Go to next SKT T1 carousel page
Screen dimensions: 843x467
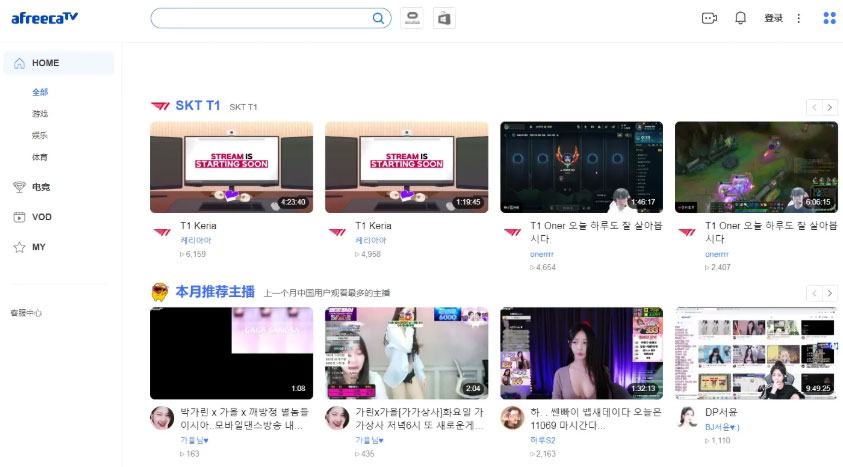click(830, 107)
